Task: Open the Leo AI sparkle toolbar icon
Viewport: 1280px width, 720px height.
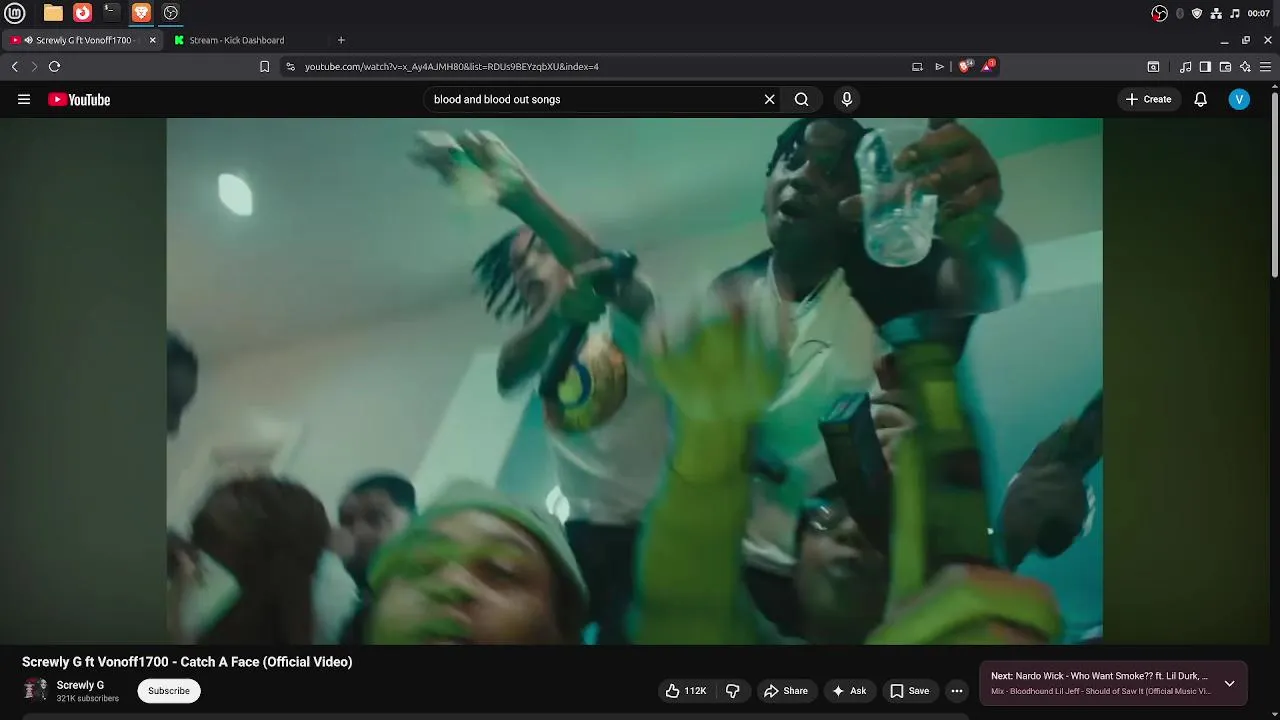Action: [x=1245, y=66]
